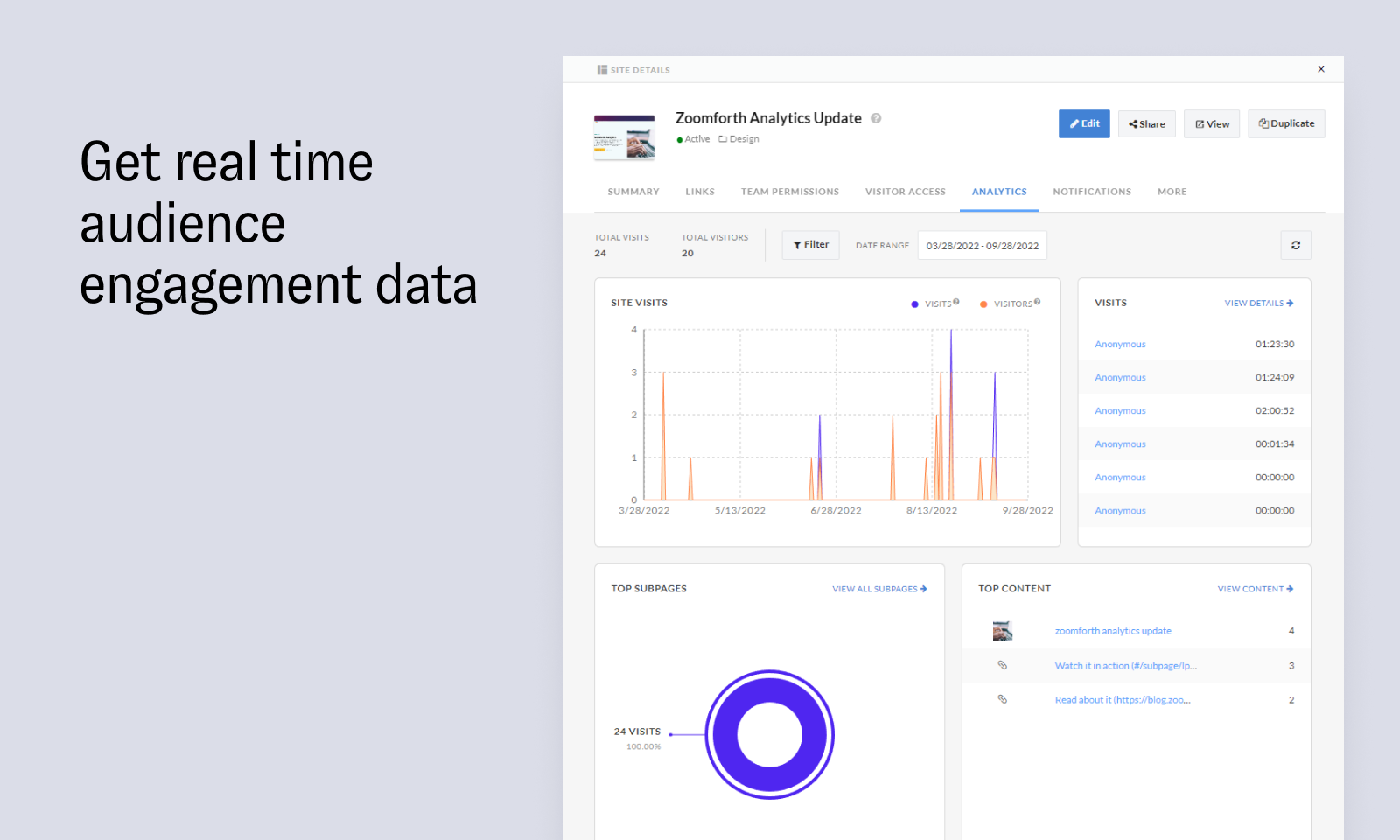Close the Site Details panel
The height and width of the screenshot is (840, 1400).
1321,69
